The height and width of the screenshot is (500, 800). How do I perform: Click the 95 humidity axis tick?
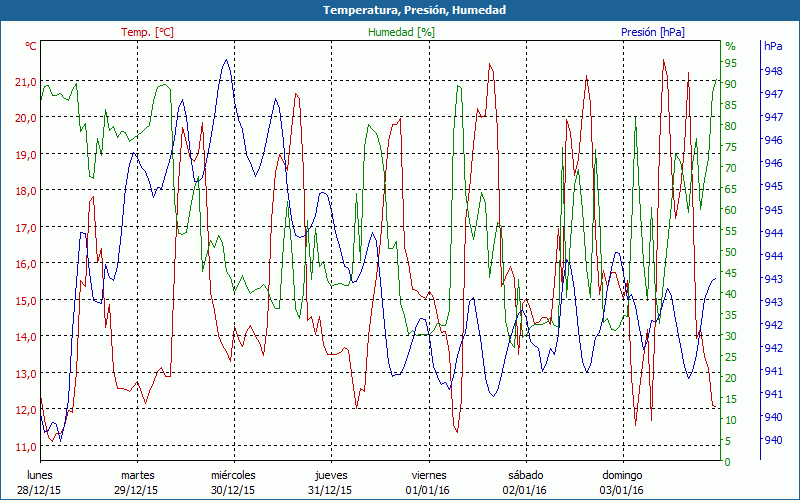coord(730,63)
